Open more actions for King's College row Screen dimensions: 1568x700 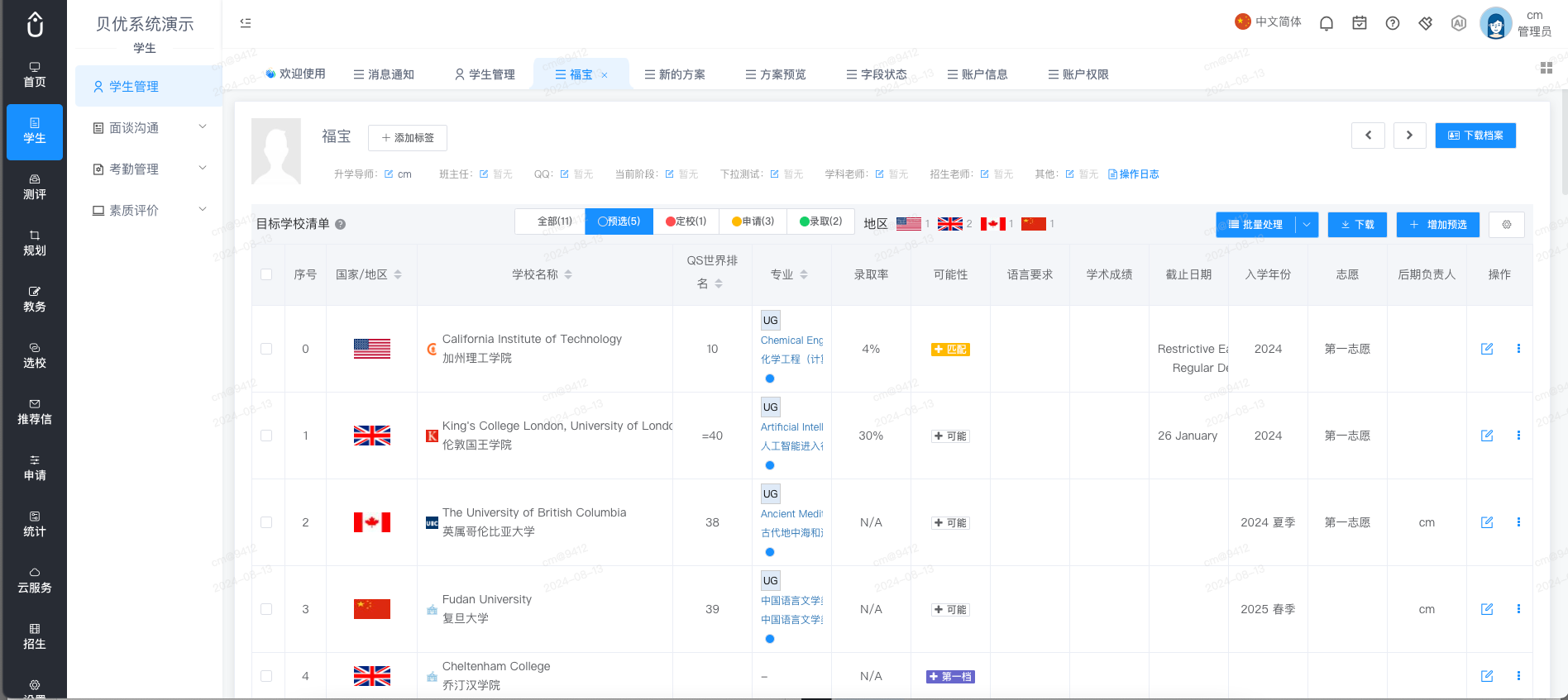(x=1518, y=436)
